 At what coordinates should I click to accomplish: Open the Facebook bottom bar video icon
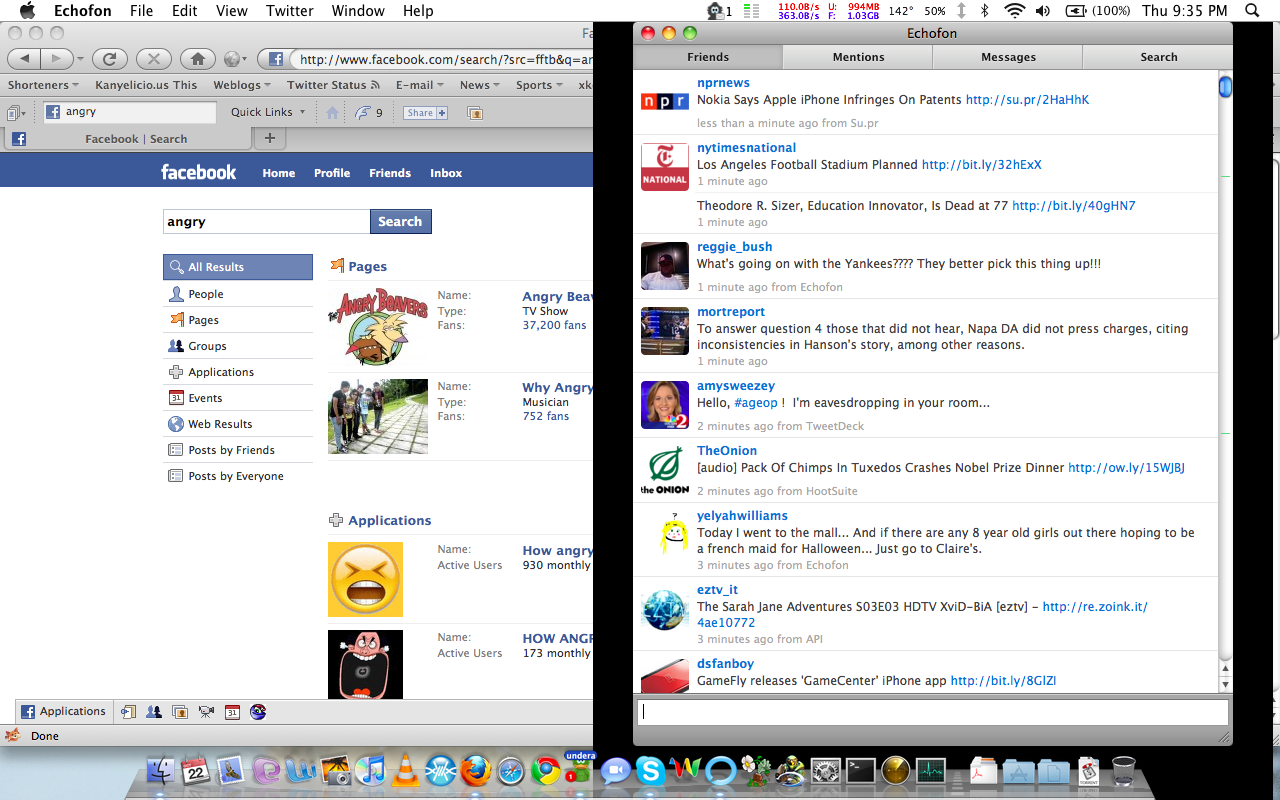(206, 712)
